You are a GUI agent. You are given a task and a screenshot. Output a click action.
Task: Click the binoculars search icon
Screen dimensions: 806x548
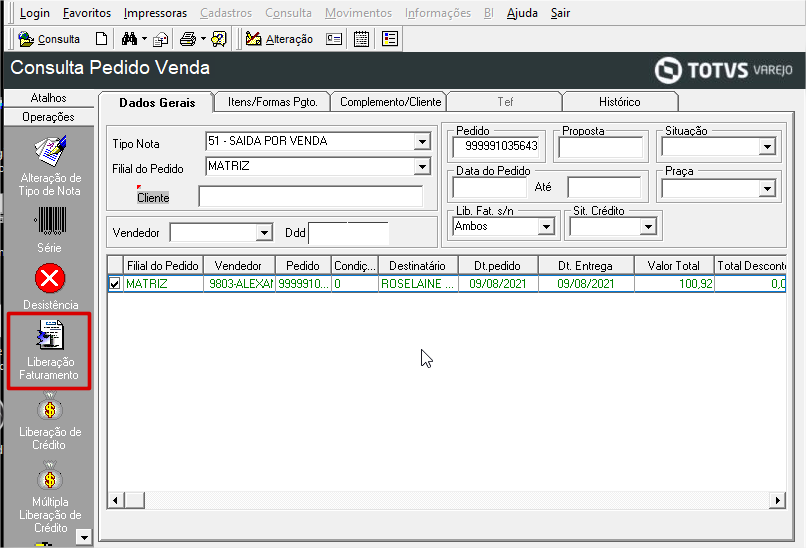[129, 39]
